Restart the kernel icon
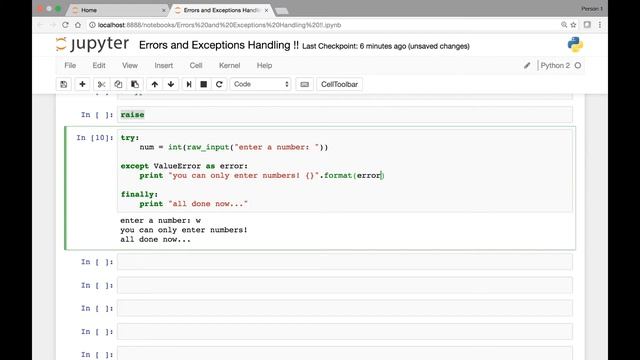The width and height of the screenshot is (640, 360). (219, 84)
